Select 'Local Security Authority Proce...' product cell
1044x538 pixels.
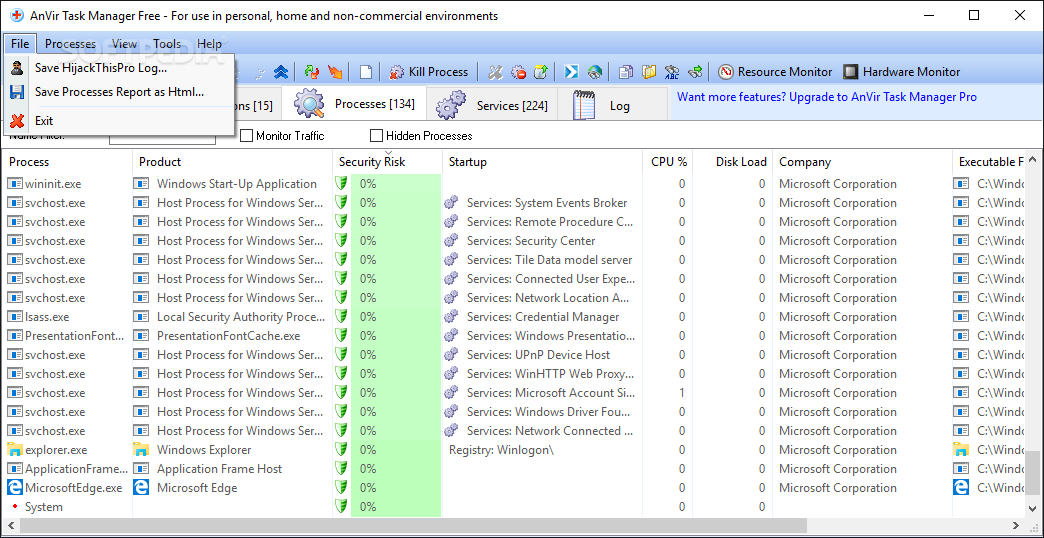pyautogui.click(x=240, y=317)
